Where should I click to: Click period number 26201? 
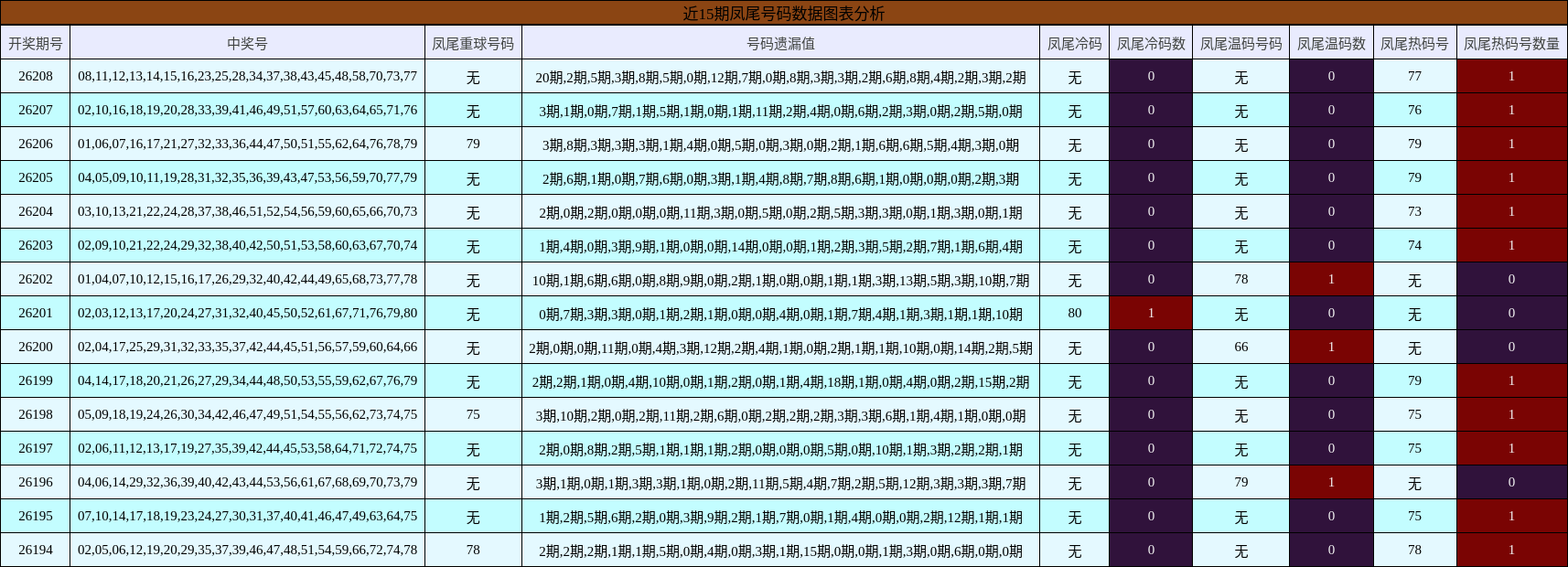(36, 314)
